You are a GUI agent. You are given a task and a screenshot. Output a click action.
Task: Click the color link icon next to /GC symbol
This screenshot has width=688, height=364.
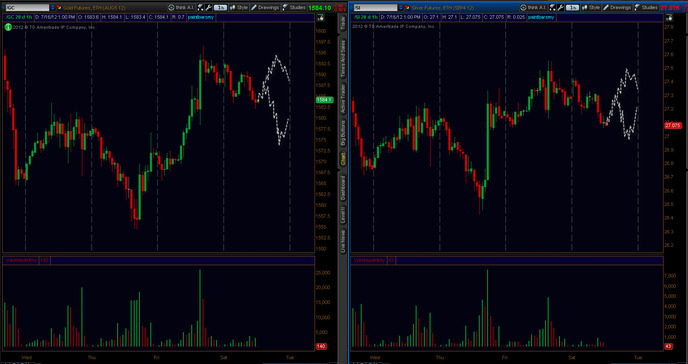[x=59, y=8]
